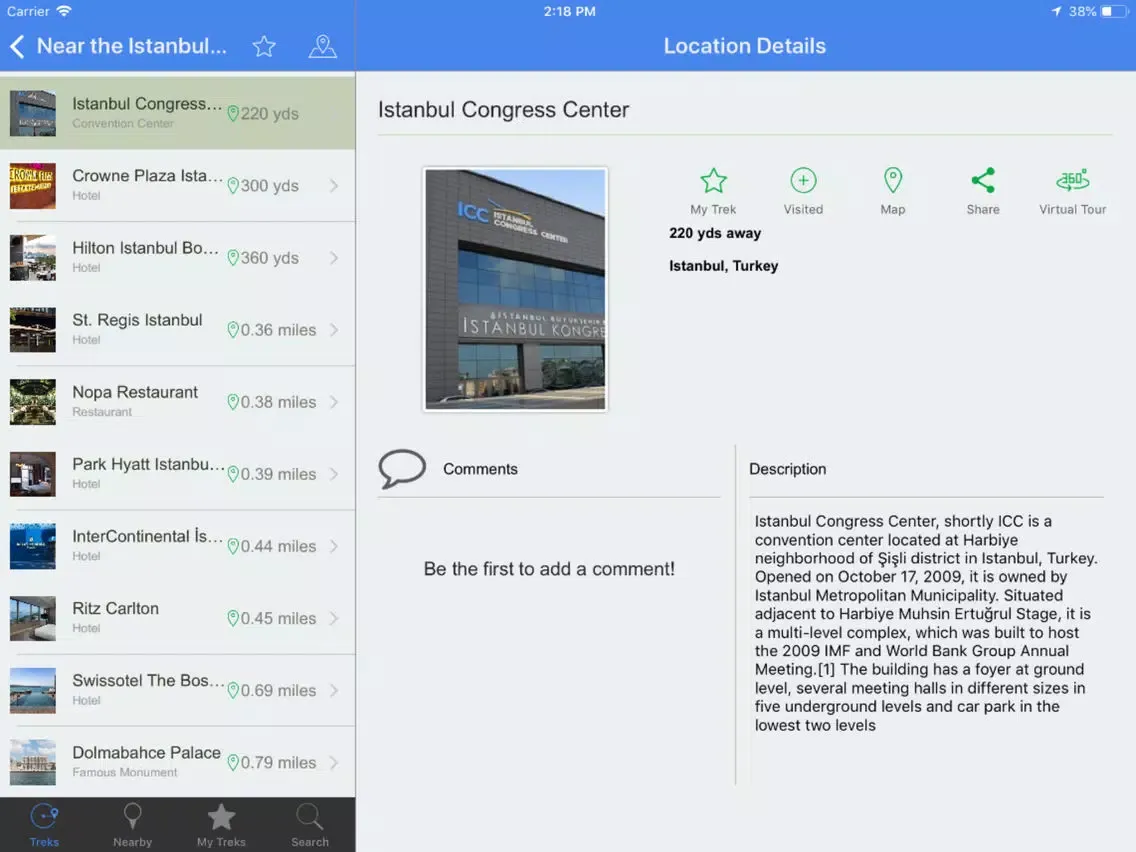The image size is (1136, 852).
Task: Tap the battery icon in status bar
Action: [1113, 11]
